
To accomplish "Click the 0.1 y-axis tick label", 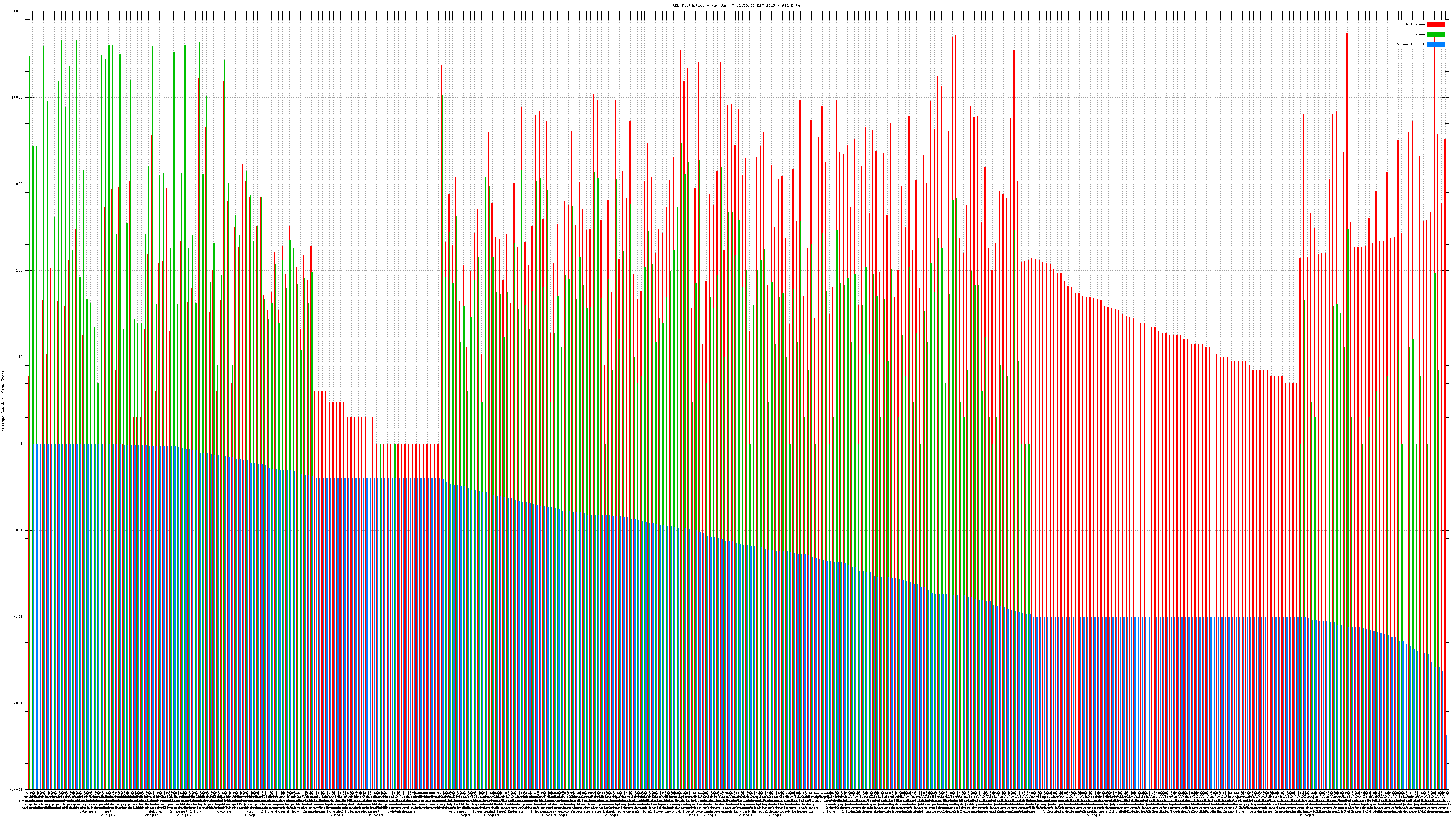I will [20, 530].
